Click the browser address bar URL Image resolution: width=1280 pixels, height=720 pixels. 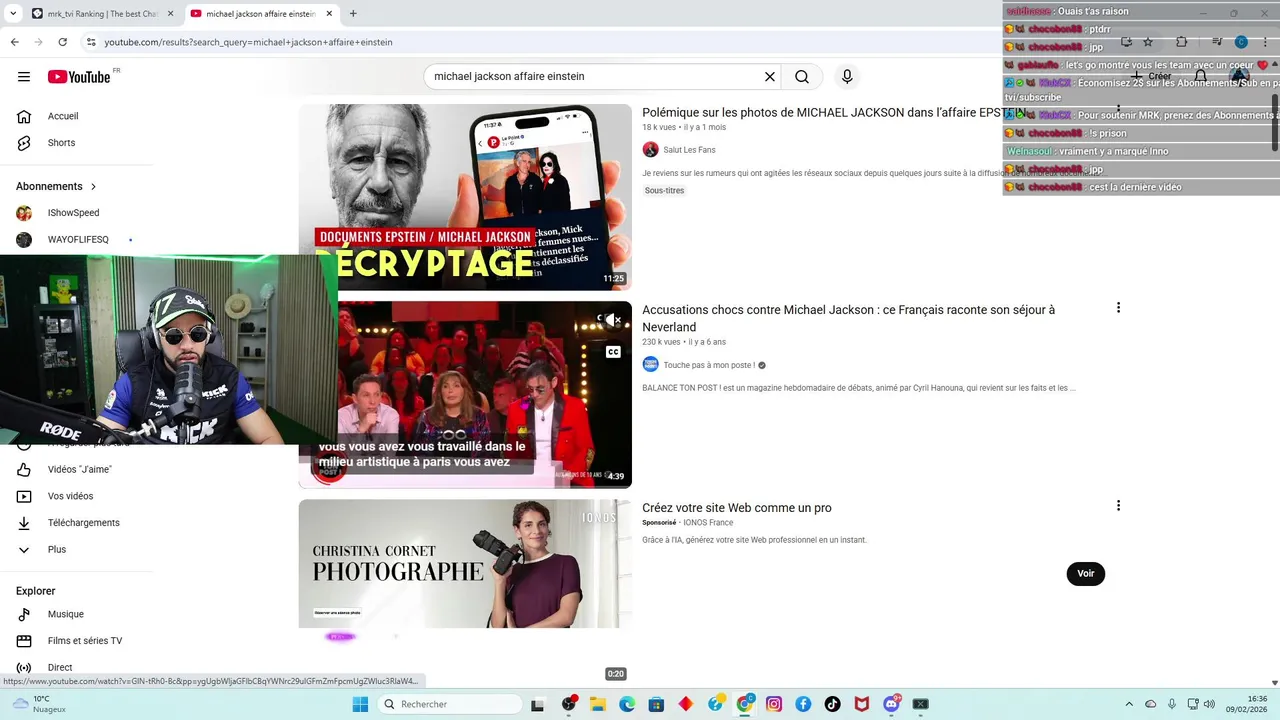[248, 42]
